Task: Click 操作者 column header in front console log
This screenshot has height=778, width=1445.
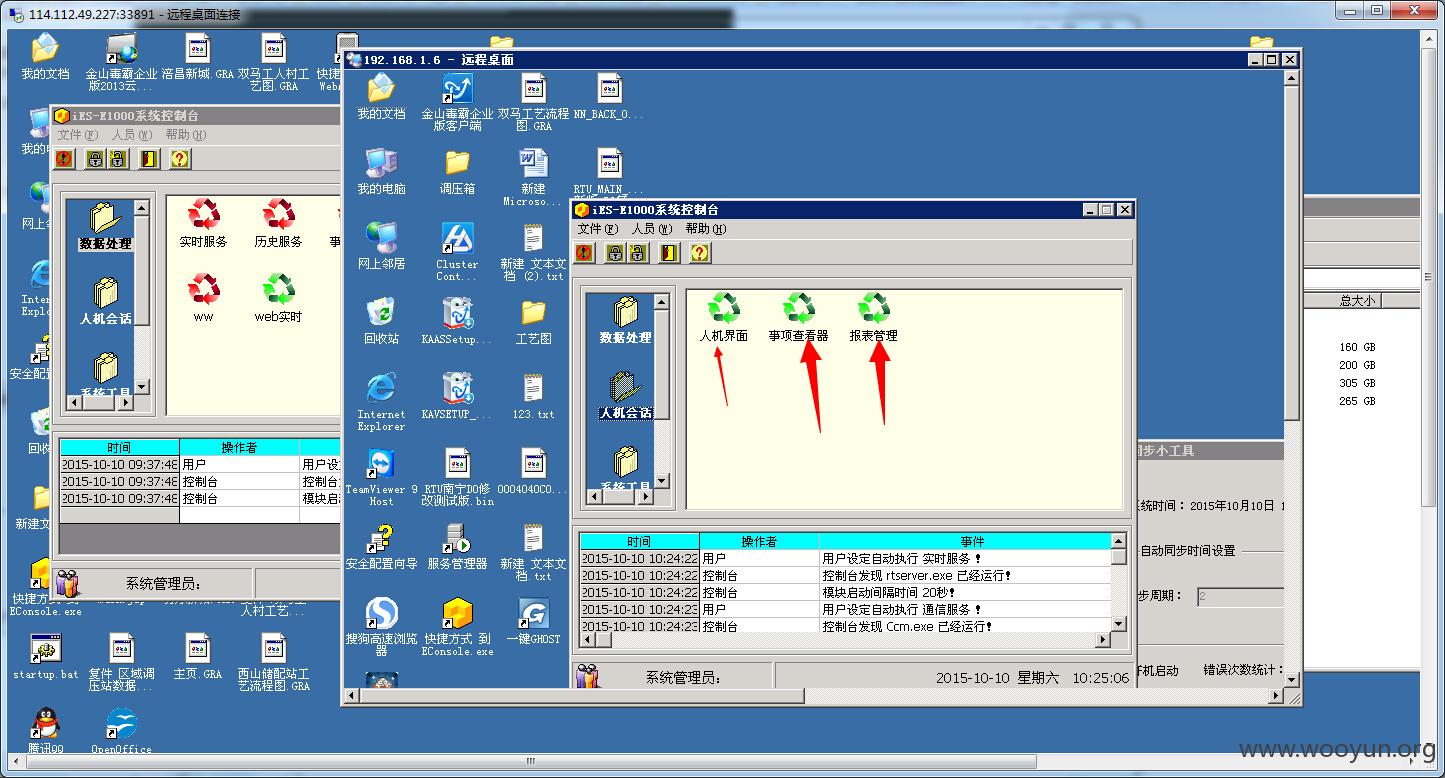Action: [759, 541]
